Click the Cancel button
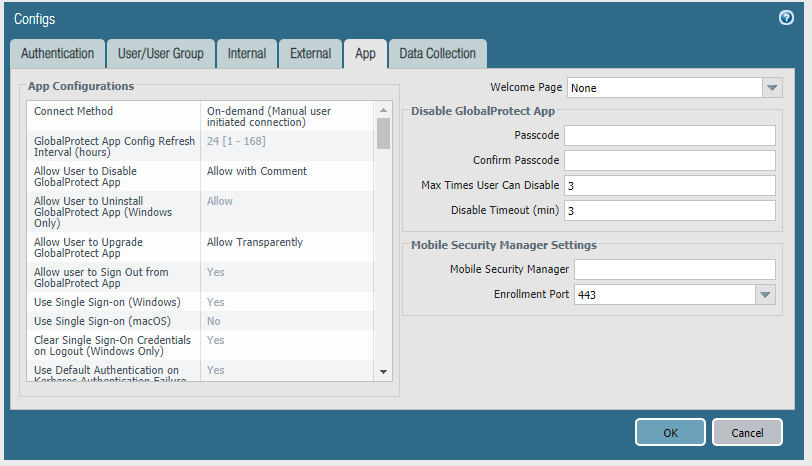The image size is (812, 466). coord(747,432)
